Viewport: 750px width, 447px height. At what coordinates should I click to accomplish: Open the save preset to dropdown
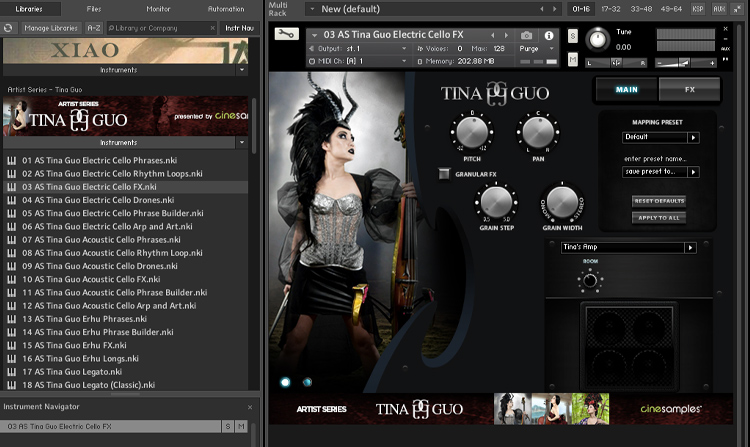click(693, 172)
